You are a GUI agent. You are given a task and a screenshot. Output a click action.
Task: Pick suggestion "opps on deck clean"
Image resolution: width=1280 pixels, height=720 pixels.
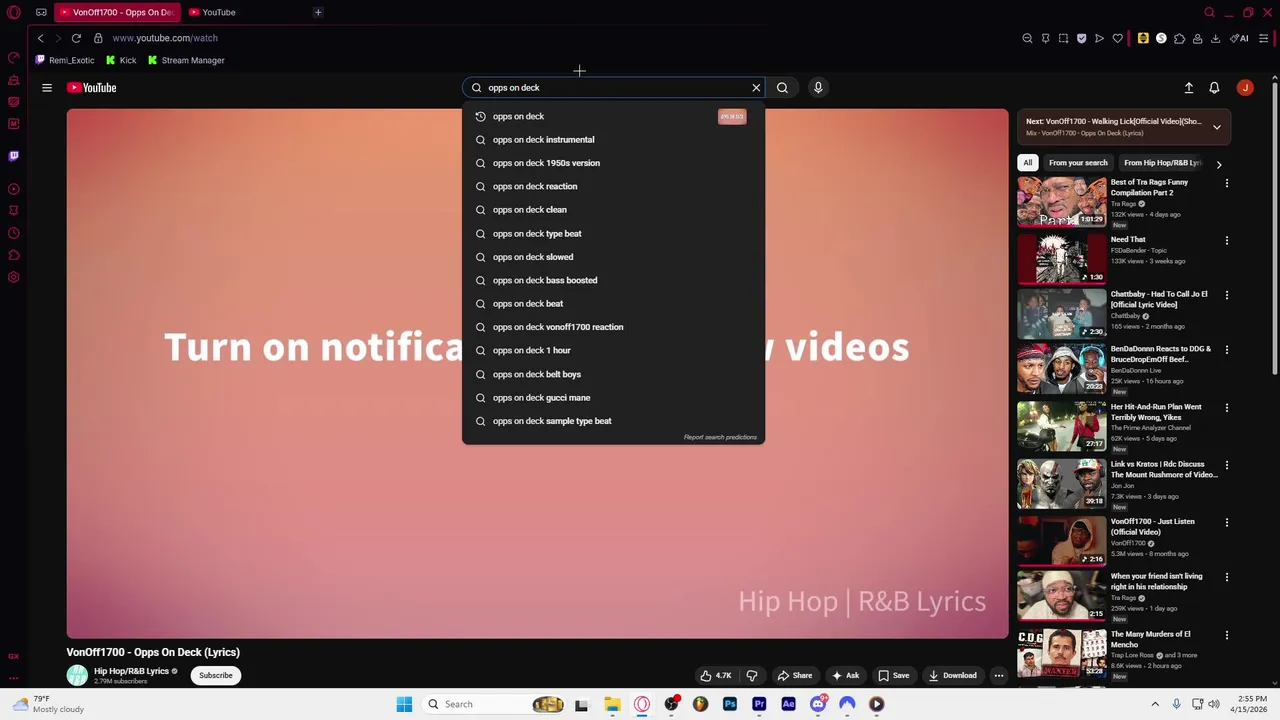tap(613, 210)
